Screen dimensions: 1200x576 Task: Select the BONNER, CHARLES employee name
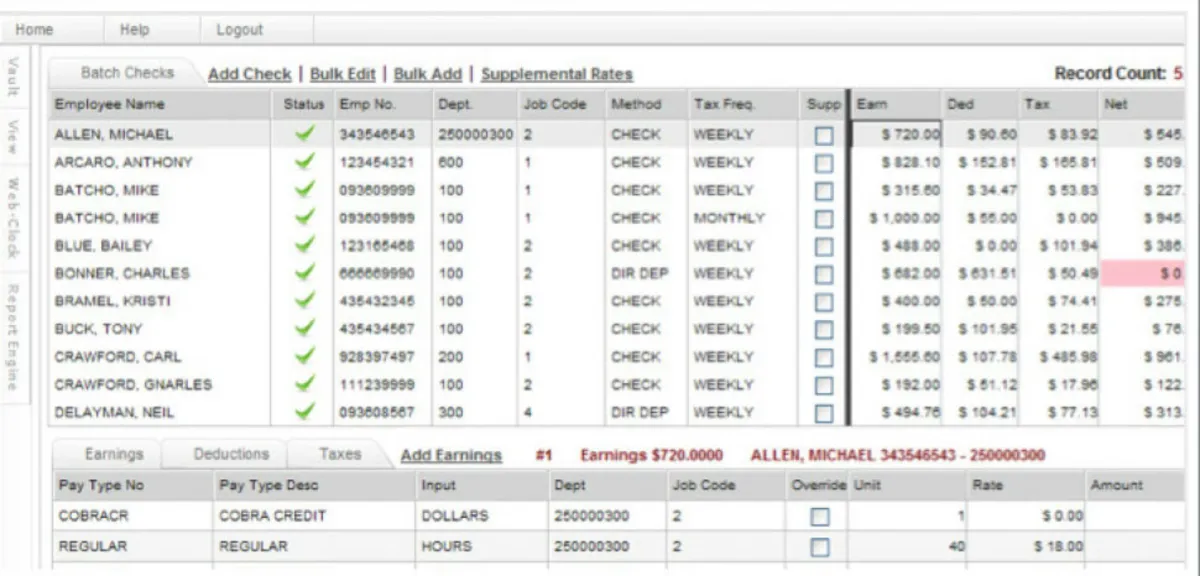coord(122,273)
